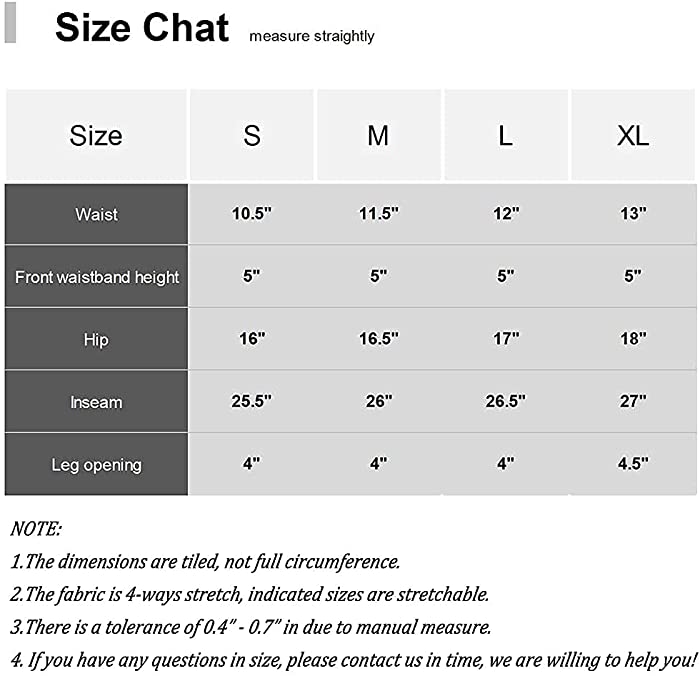Select the XL size column header
700x676 pixels.
tap(633, 135)
